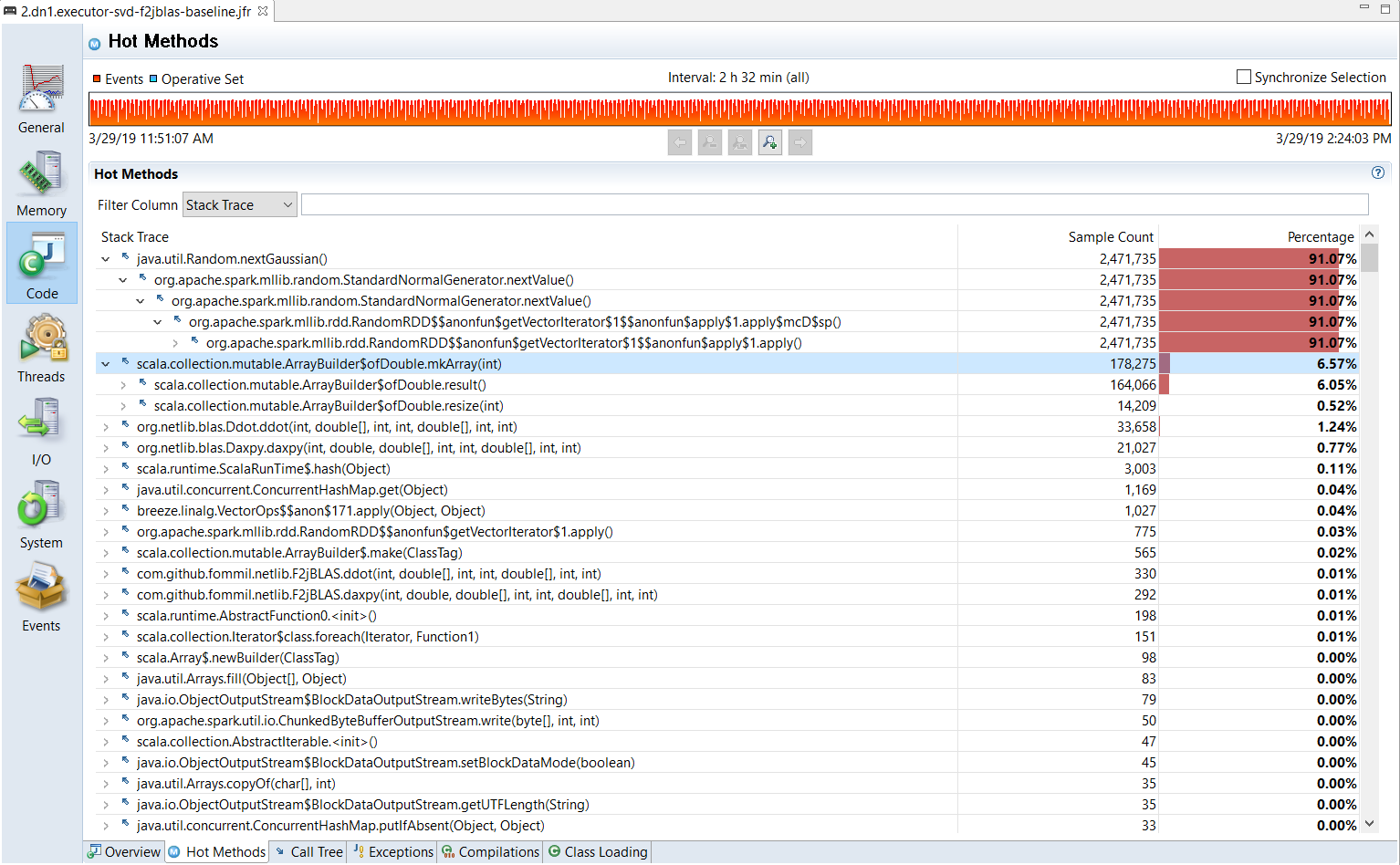
Task: Click the scroll time range right arrow
Action: pos(800,142)
